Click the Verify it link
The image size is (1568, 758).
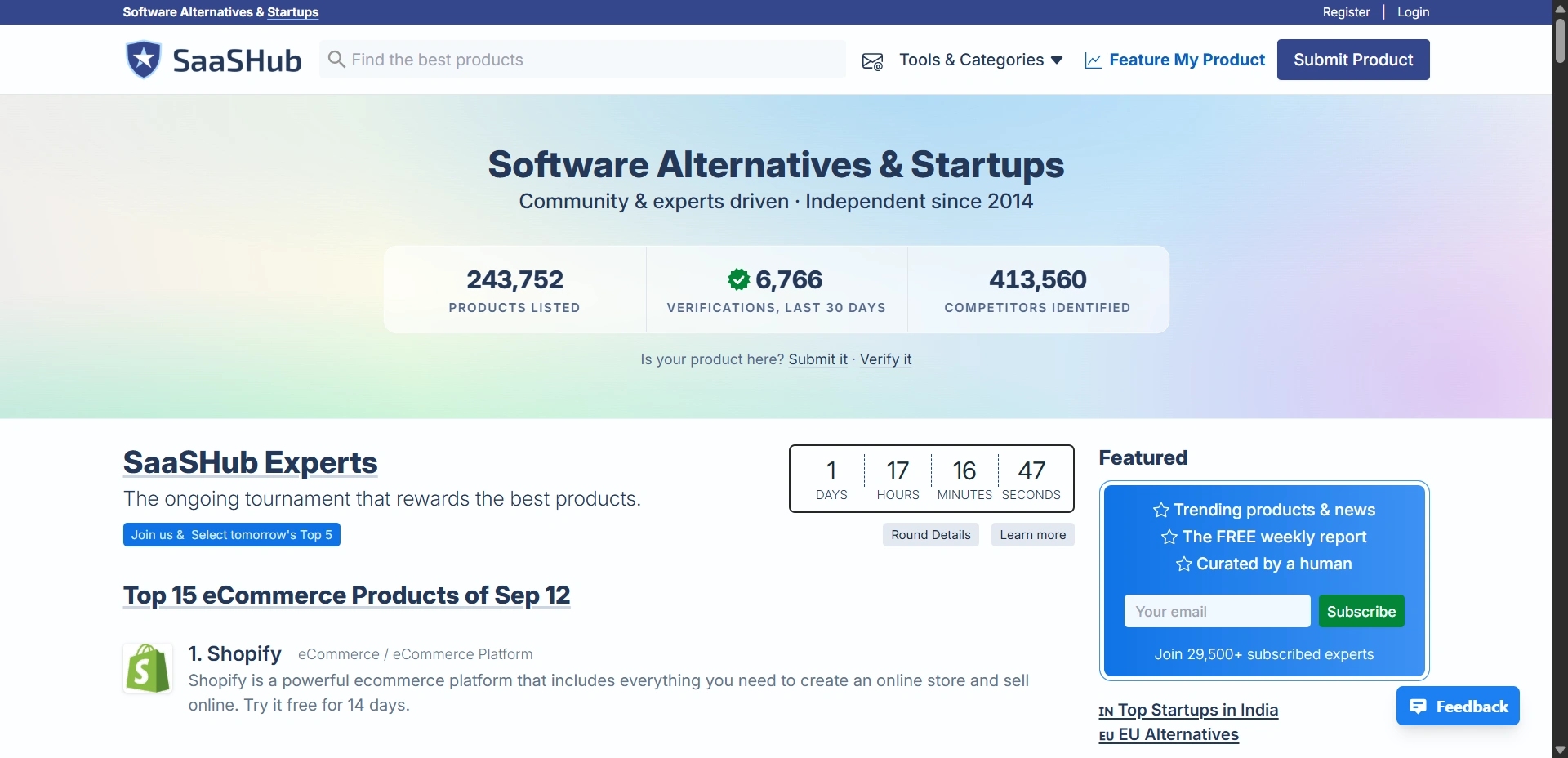(x=885, y=359)
